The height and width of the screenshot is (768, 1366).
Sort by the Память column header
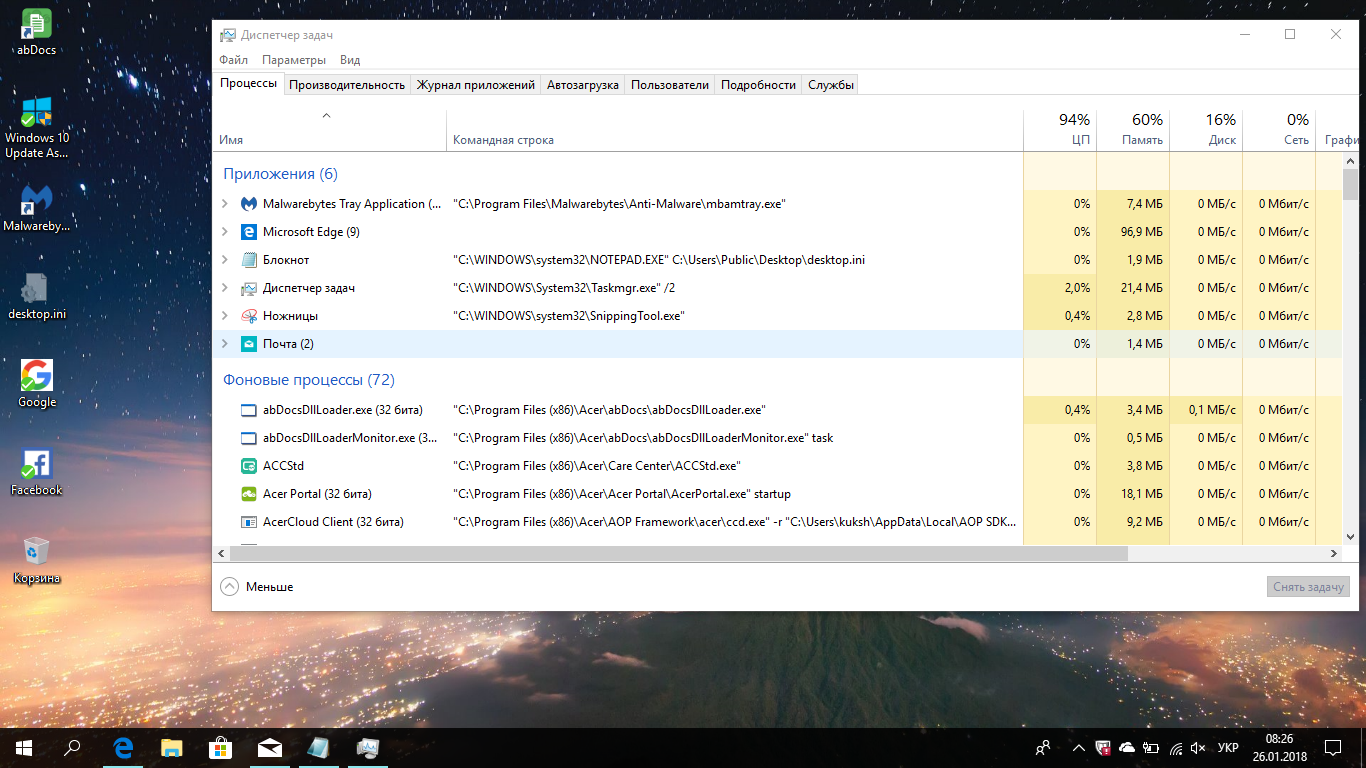[1133, 130]
